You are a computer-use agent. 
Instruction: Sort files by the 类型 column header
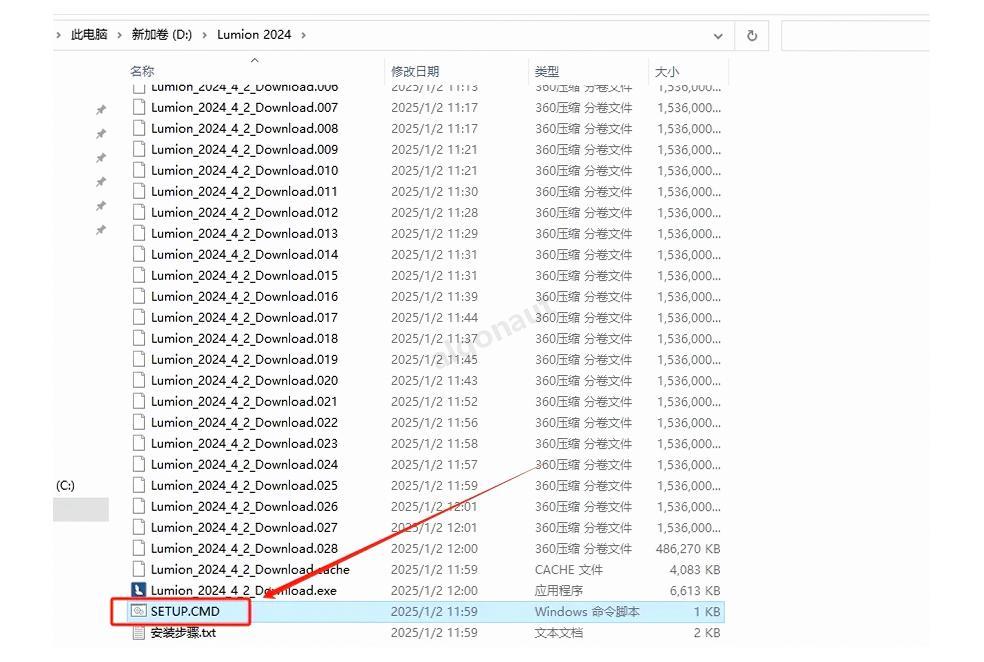coord(547,71)
